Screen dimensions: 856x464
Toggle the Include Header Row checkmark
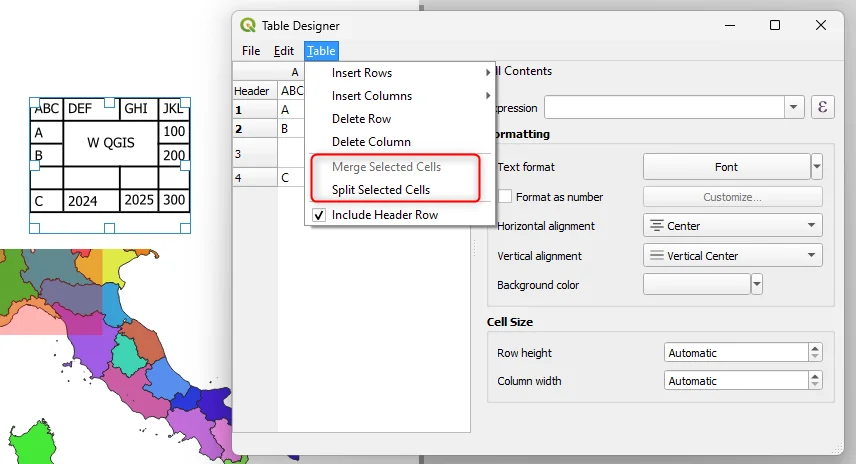[x=319, y=215]
